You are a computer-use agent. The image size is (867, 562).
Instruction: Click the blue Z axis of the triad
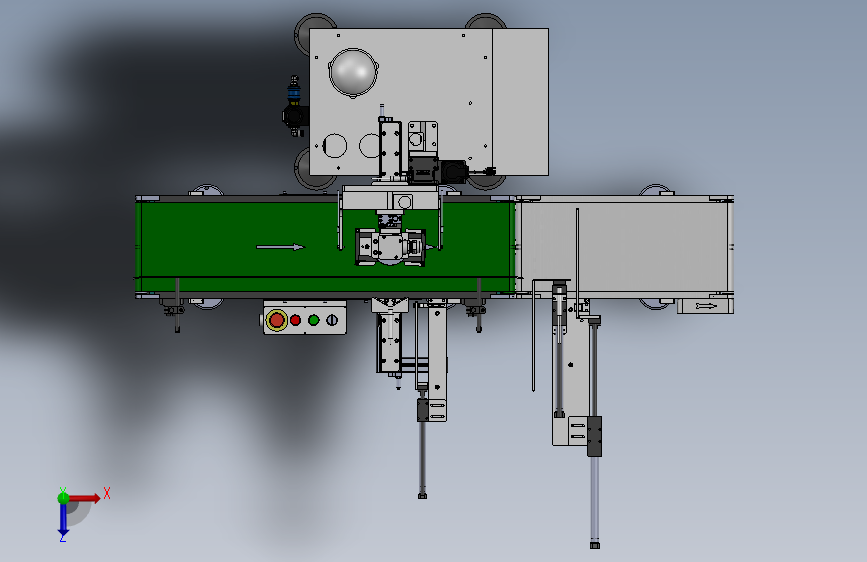[x=63, y=519]
